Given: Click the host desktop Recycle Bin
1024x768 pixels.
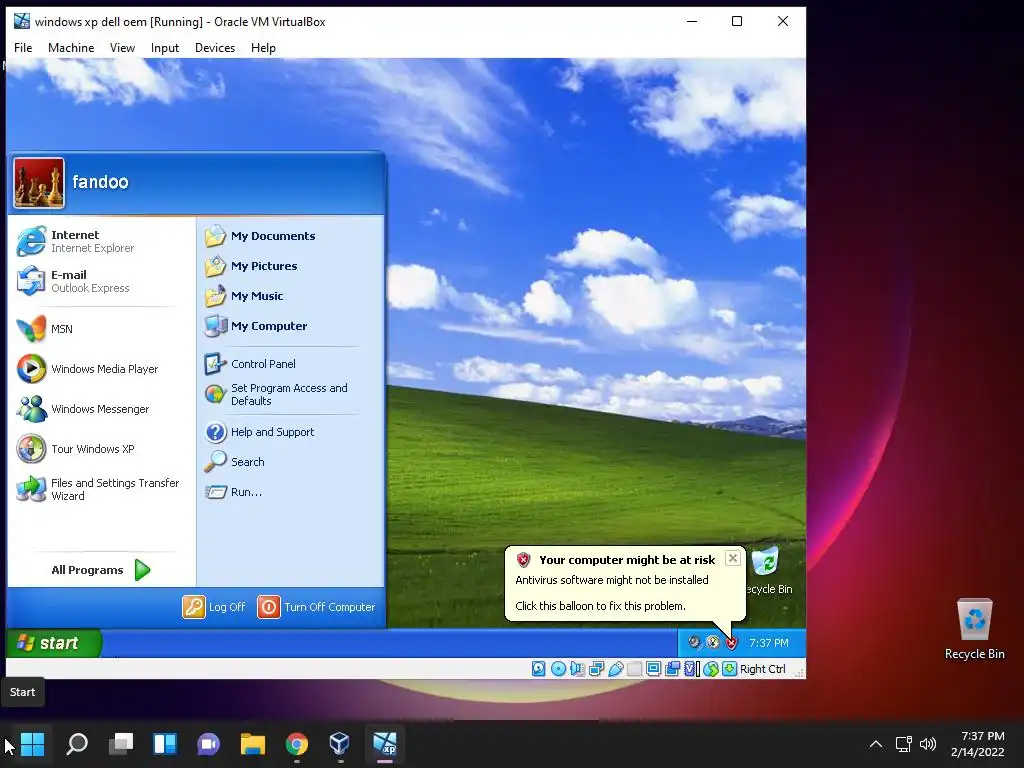Looking at the screenshot, I should tap(974, 629).
